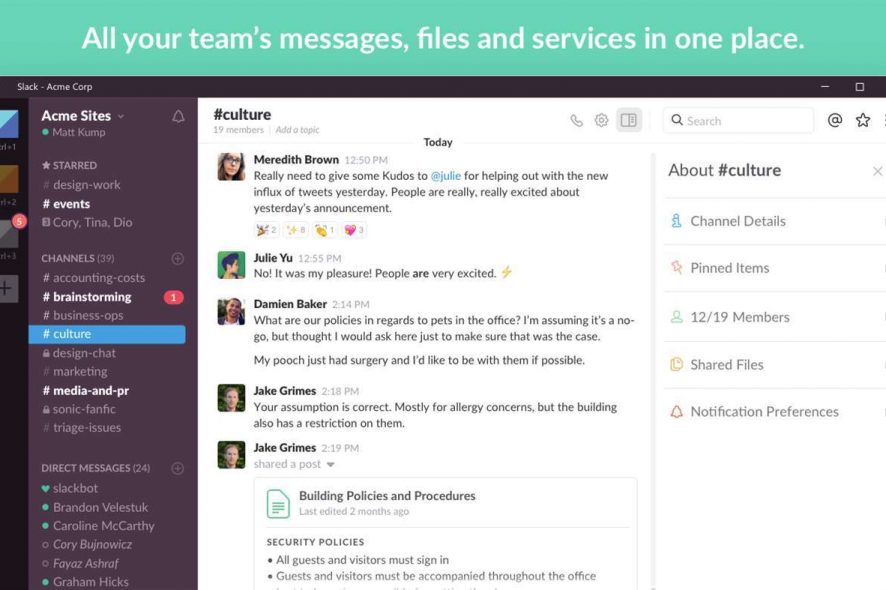The height and width of the screenshot is (590, 886).
Task: Switch to the first blue team icon
Action: coord(9,124)
